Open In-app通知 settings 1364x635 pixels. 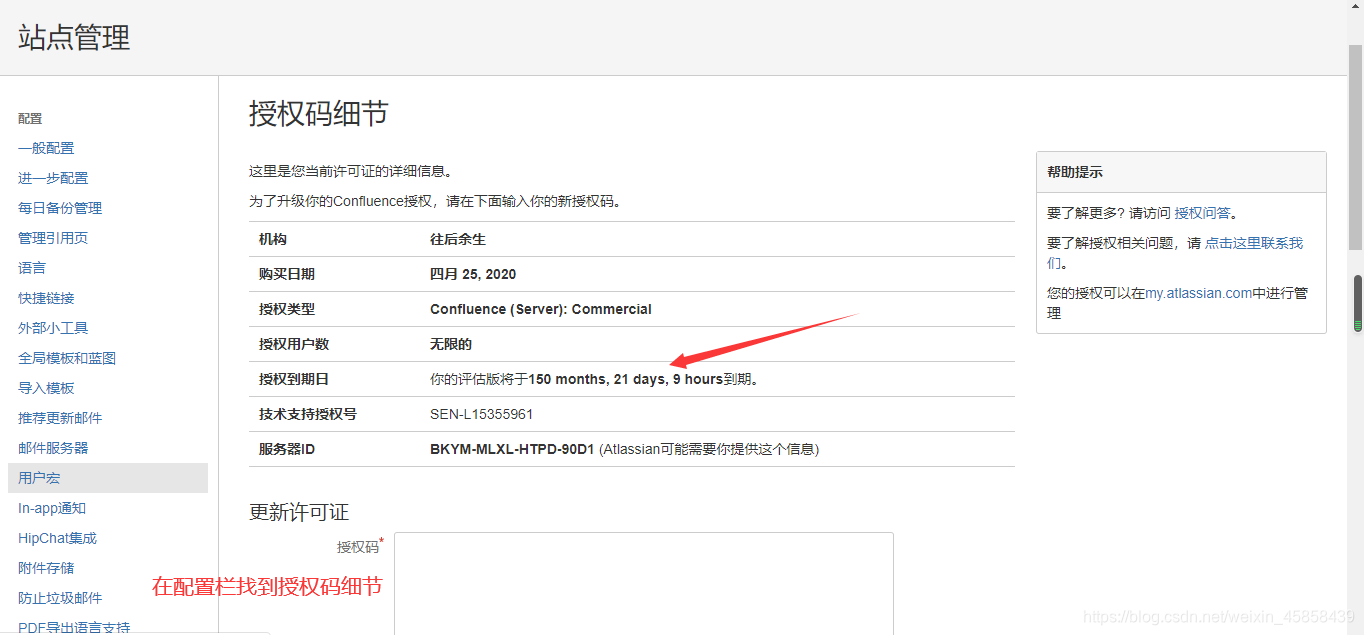[x=52, y=508]
